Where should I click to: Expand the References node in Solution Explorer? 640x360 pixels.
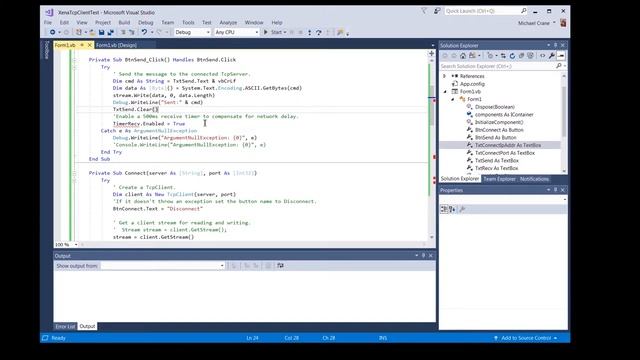click(x=445, y=76)
